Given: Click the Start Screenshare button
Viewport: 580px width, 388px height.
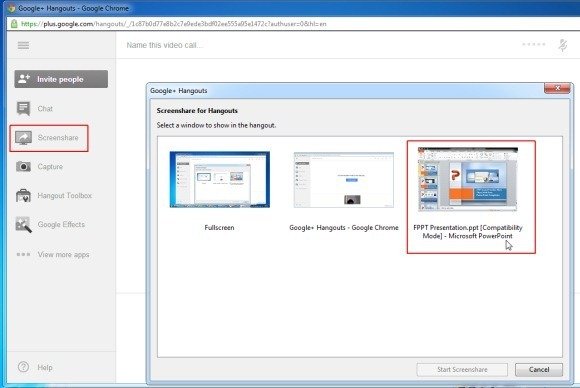Looking at the screenshot, I should pos(462,370).
